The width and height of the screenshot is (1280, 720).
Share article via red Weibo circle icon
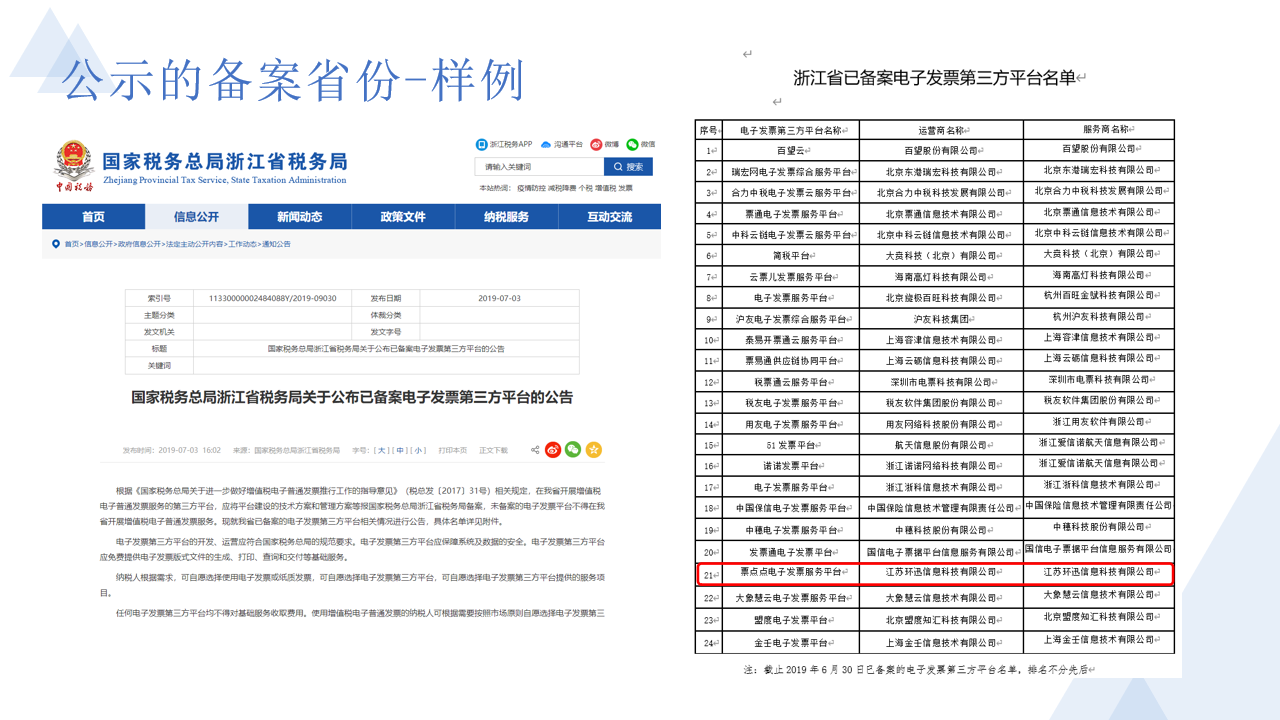point(553,450)
